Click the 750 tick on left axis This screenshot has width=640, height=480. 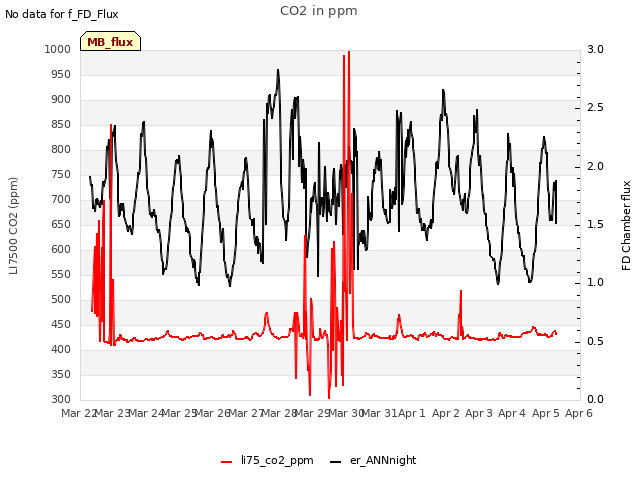61,175
